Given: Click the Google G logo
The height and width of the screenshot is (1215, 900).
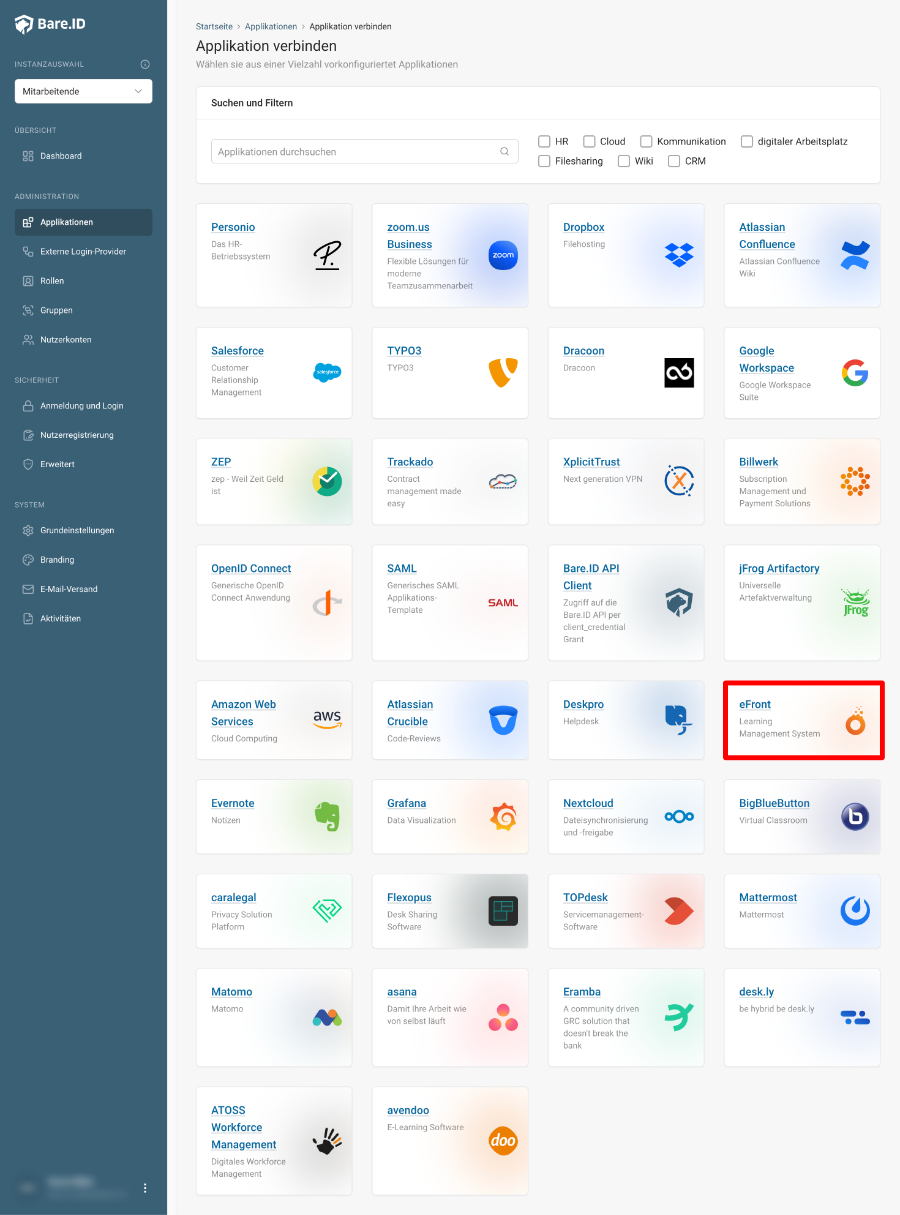Looking at the screenshot, I should pos(855,373).
